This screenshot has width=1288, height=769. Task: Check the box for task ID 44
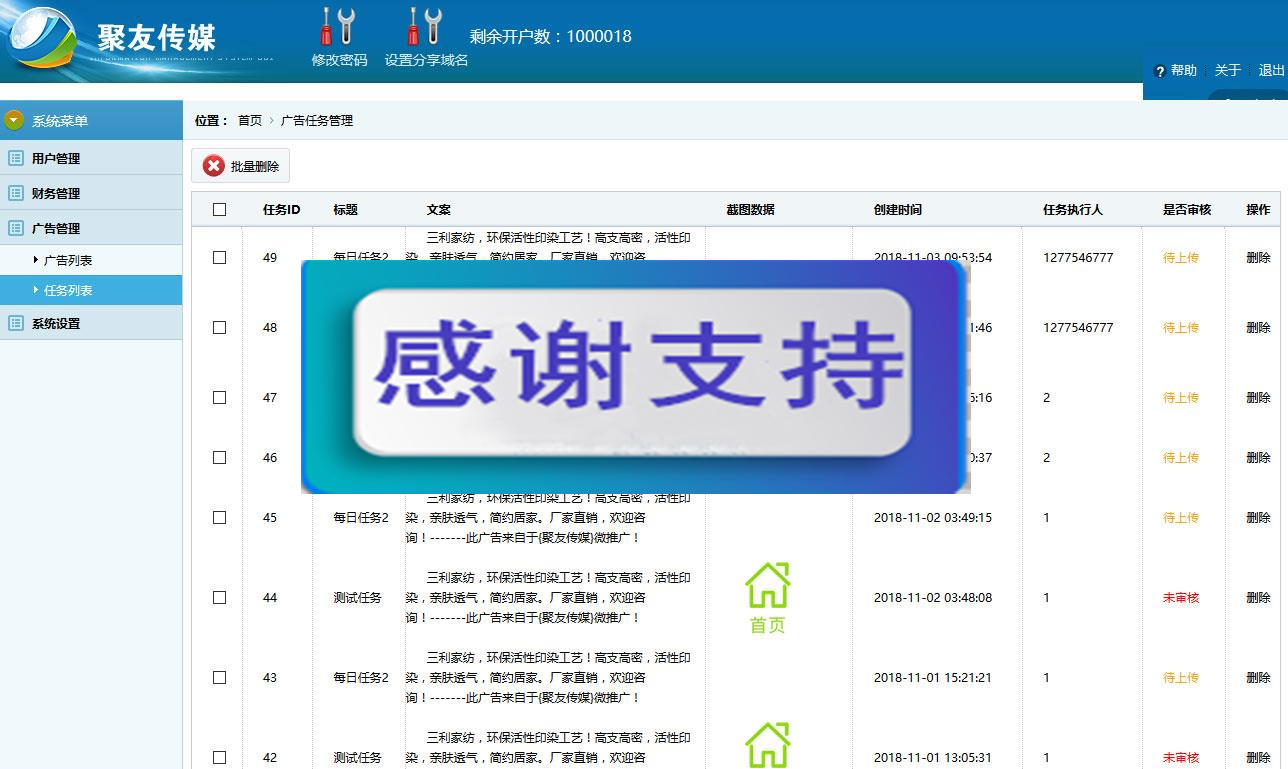(220, 597)
